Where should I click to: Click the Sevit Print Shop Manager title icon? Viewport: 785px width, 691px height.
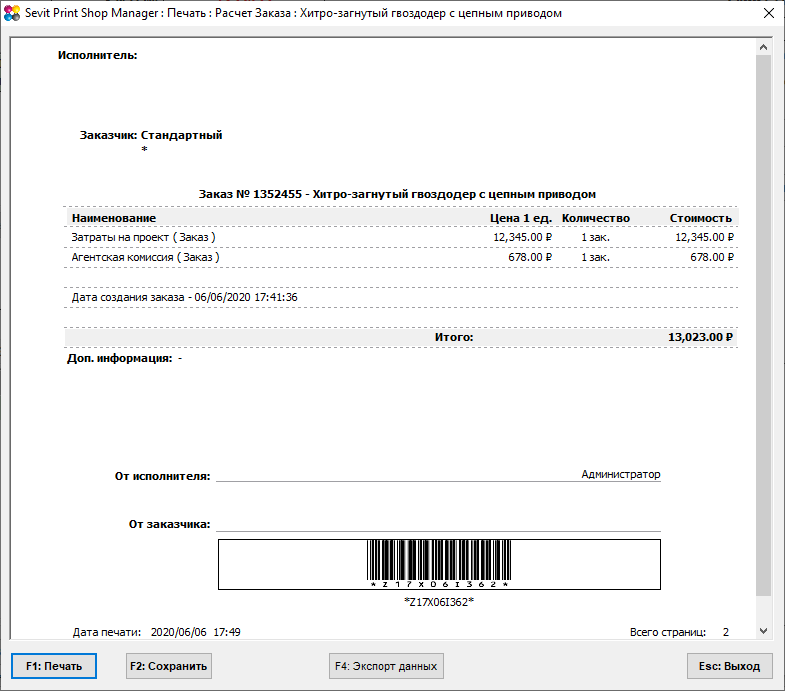click(x=12, y=13)
